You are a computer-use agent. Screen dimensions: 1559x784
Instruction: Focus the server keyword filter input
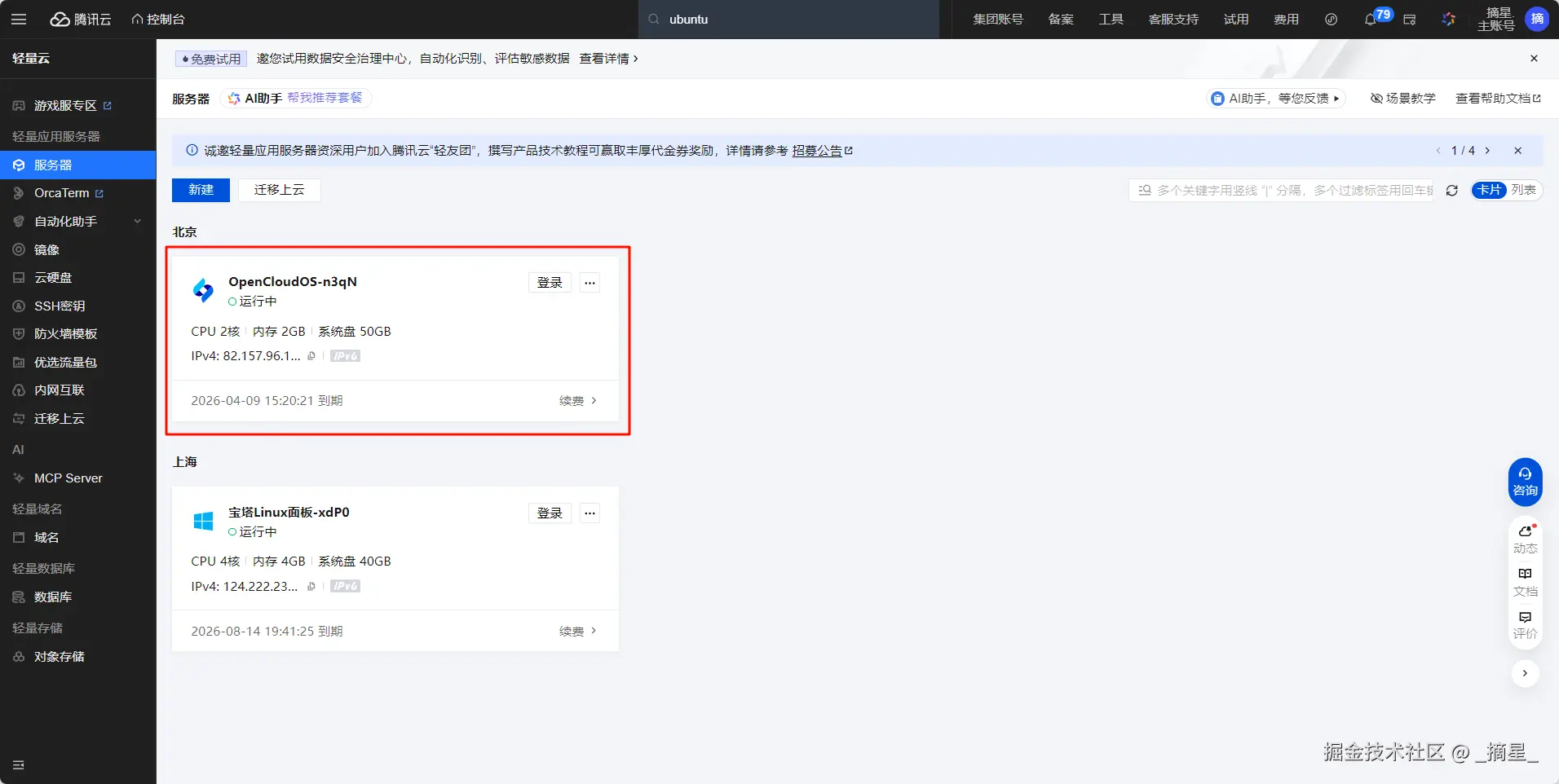tap(1281, 191)
